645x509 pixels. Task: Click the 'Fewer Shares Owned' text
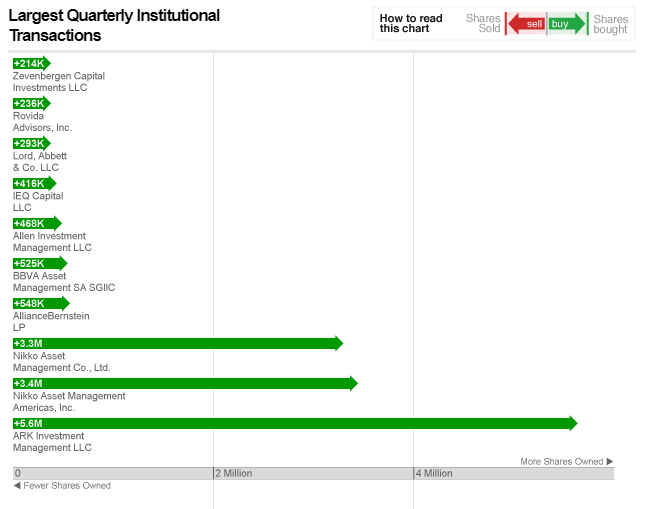(67, 486)
